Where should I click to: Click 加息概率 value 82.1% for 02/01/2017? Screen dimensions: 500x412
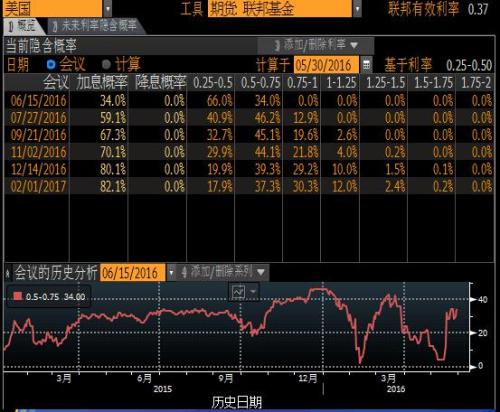point(113,186)
